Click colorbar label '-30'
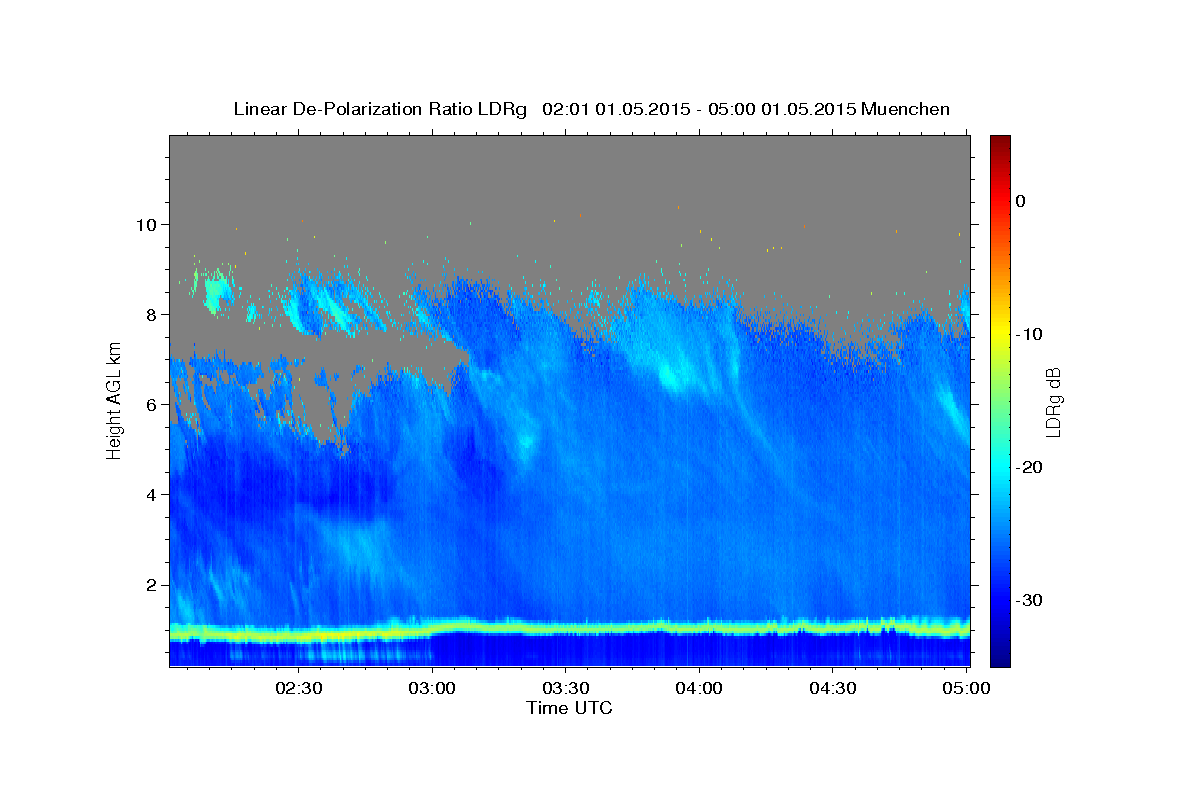Screen dimensions: 1200x800 tap(1031, 600)
